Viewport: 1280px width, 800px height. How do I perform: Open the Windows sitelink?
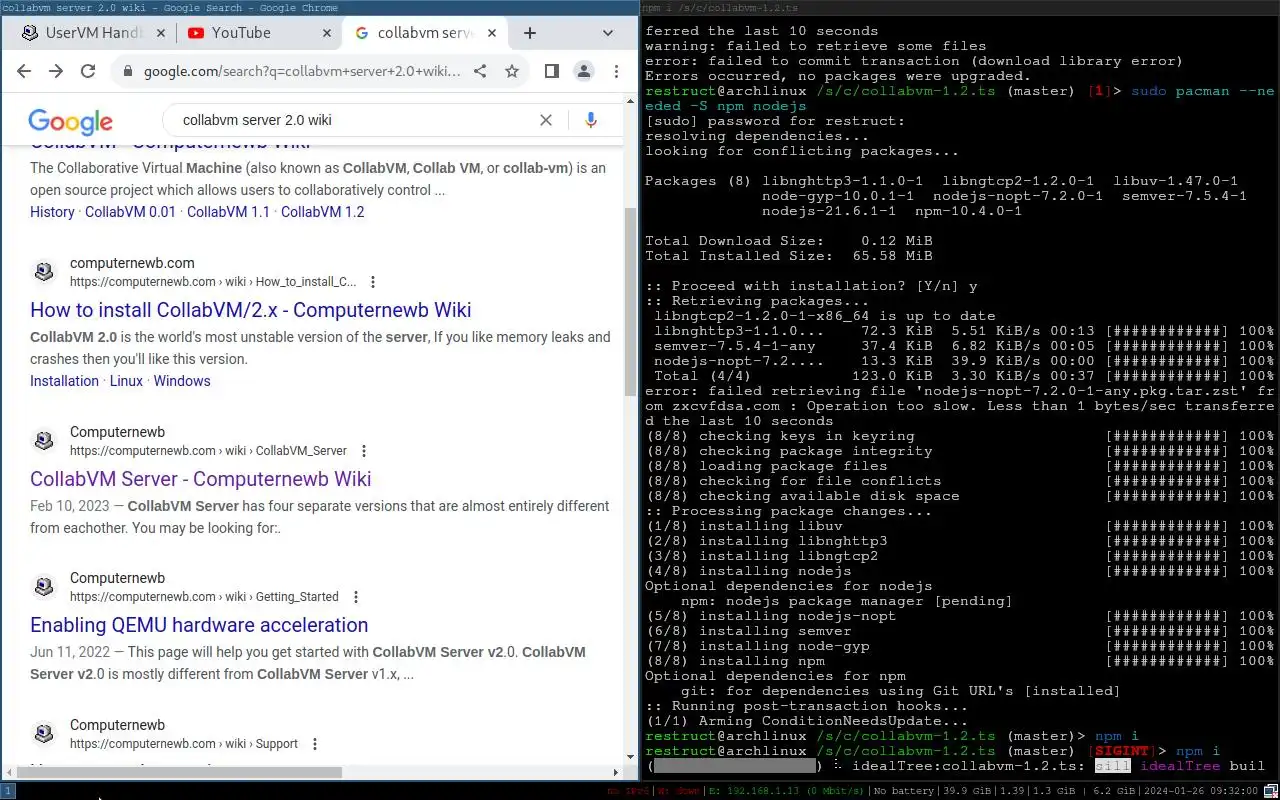click(182, 381)
